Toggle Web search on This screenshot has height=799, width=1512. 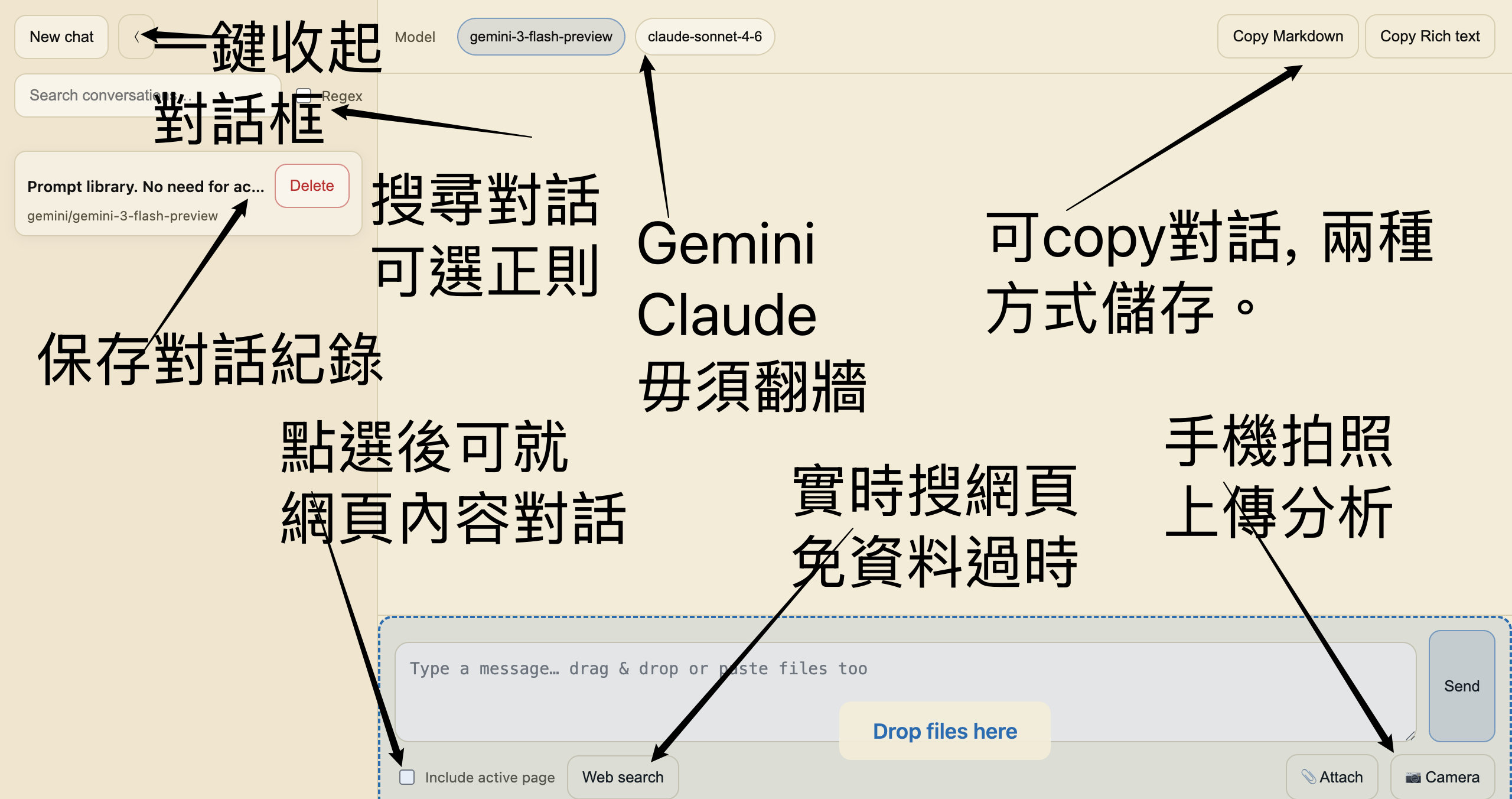point(623,777)
